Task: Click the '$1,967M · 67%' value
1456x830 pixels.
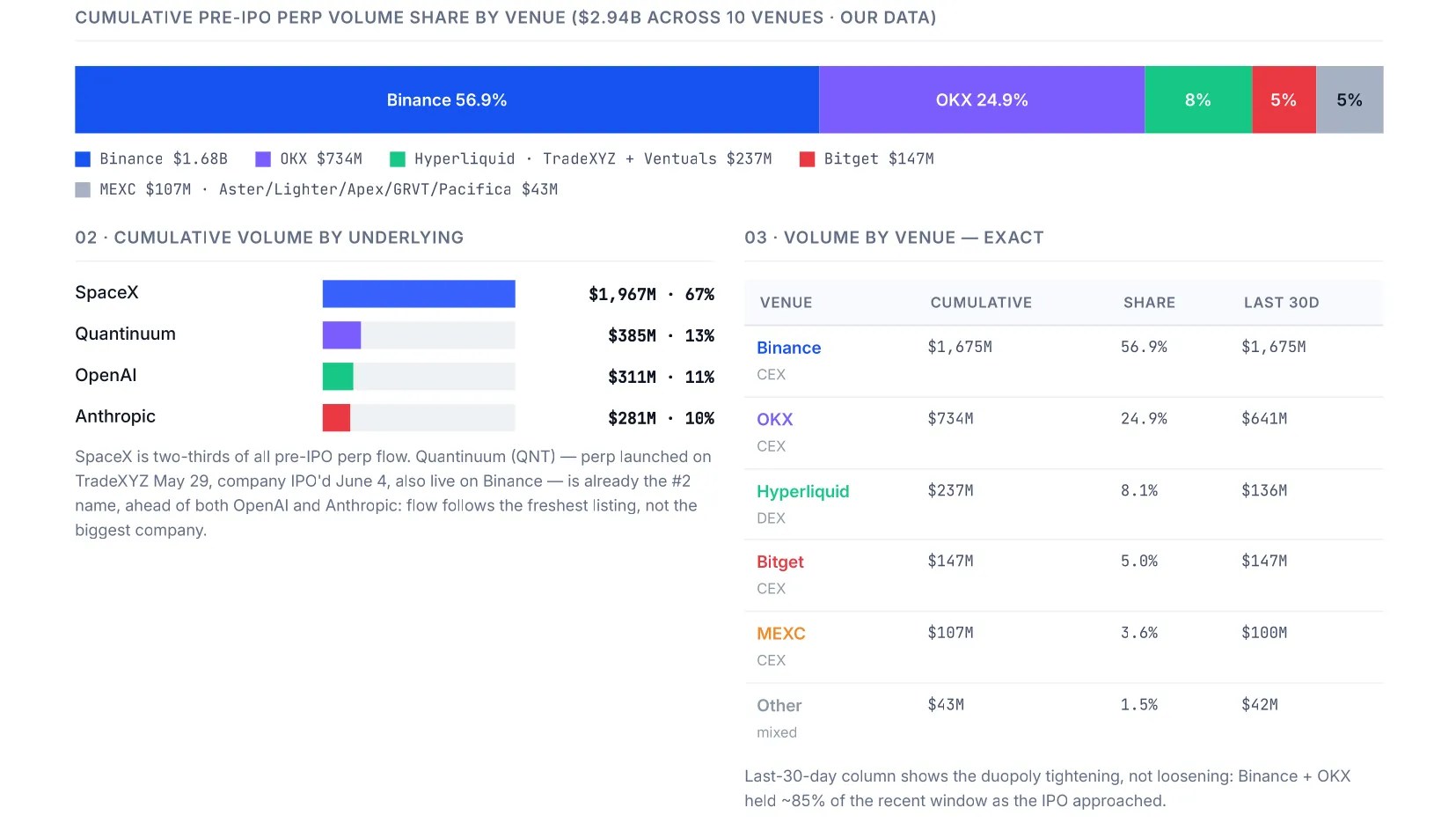Action: click(x=652, y=294)
